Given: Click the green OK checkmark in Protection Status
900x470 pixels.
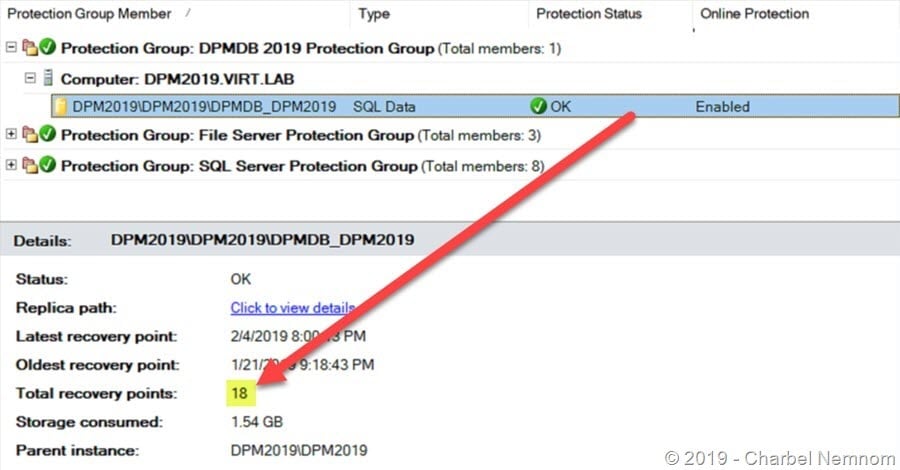Looking at the screenshot, I should (538, 106).
